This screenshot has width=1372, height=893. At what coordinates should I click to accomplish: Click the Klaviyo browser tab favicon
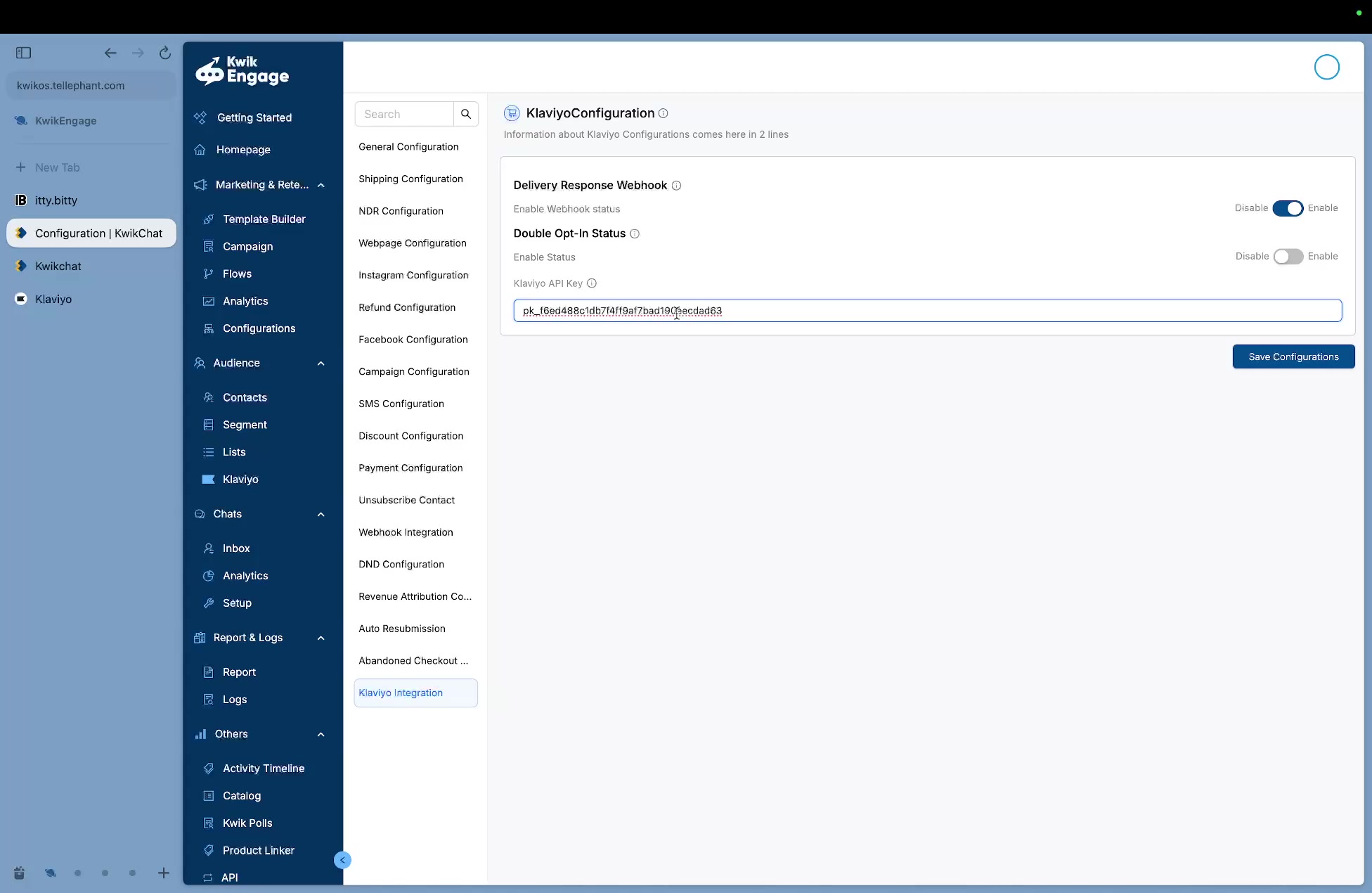(21, 299)
